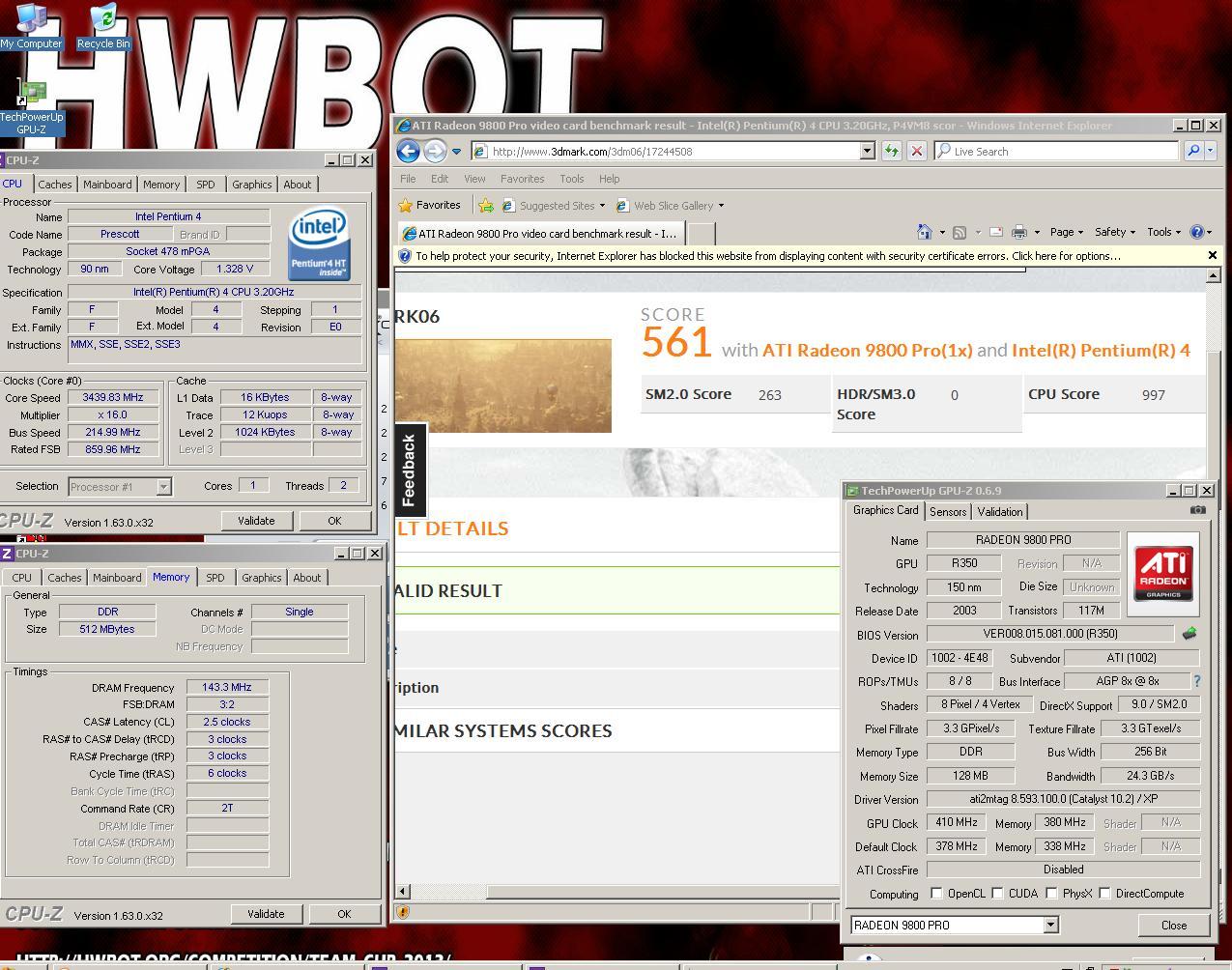Viewport: 1232px width, 970px height.
Task: Toggle OpenCL checkbox in GPU-Z
Action: click(x=935, y=893)
